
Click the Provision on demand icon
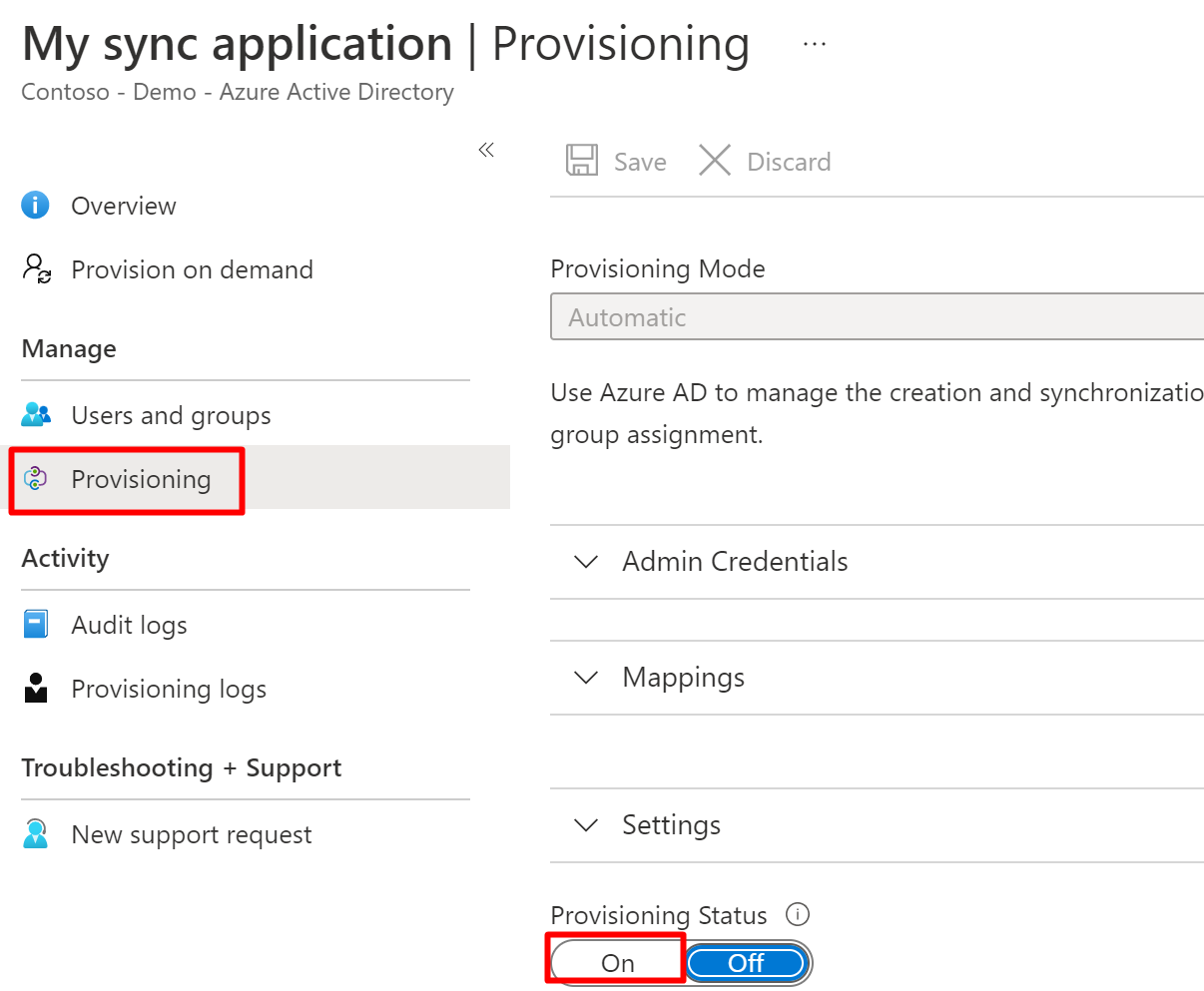tap(37, 269)
